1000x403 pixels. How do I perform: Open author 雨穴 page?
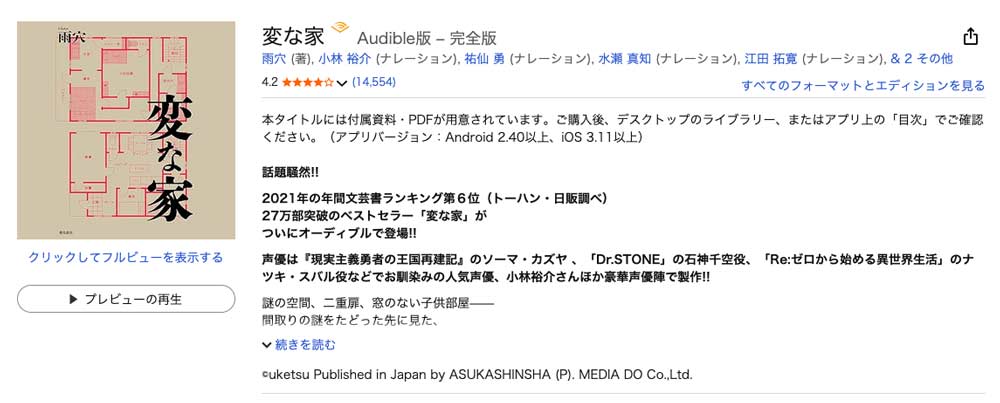tap(272, 60)
